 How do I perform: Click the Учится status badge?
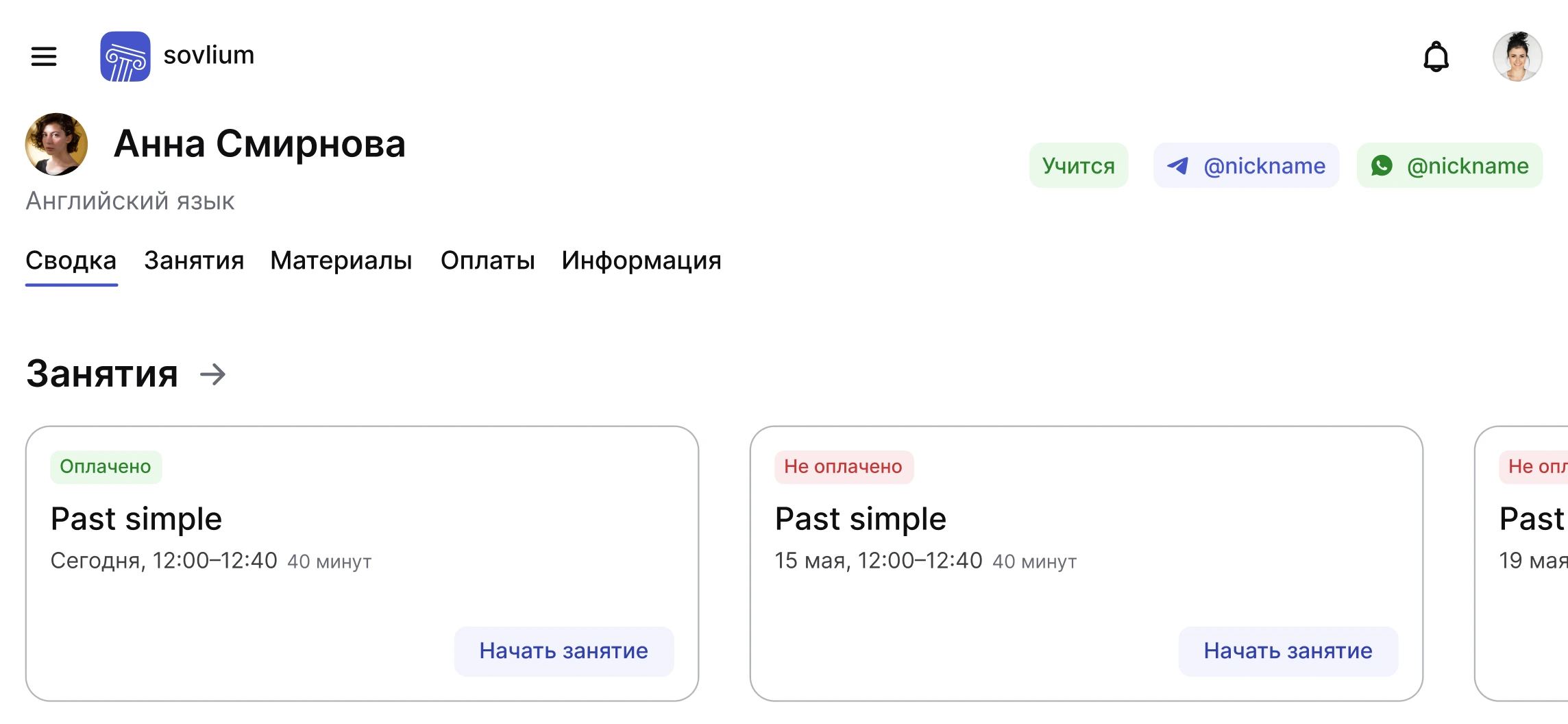click(x=1078, y=165)
